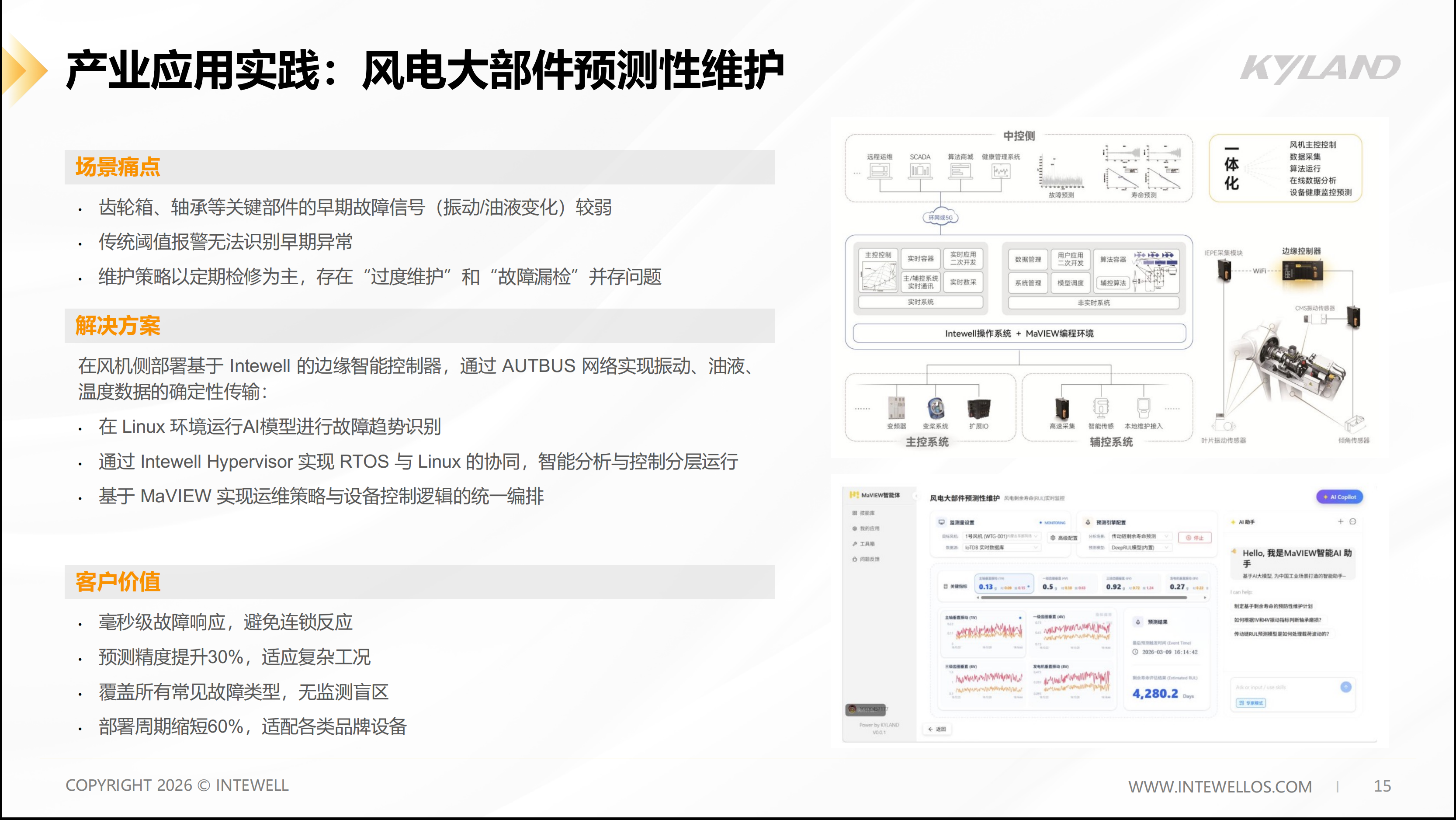Open 技能库 in MaVIEW sidebar
Screen dimensions: 1456x820
pos(863,513)
